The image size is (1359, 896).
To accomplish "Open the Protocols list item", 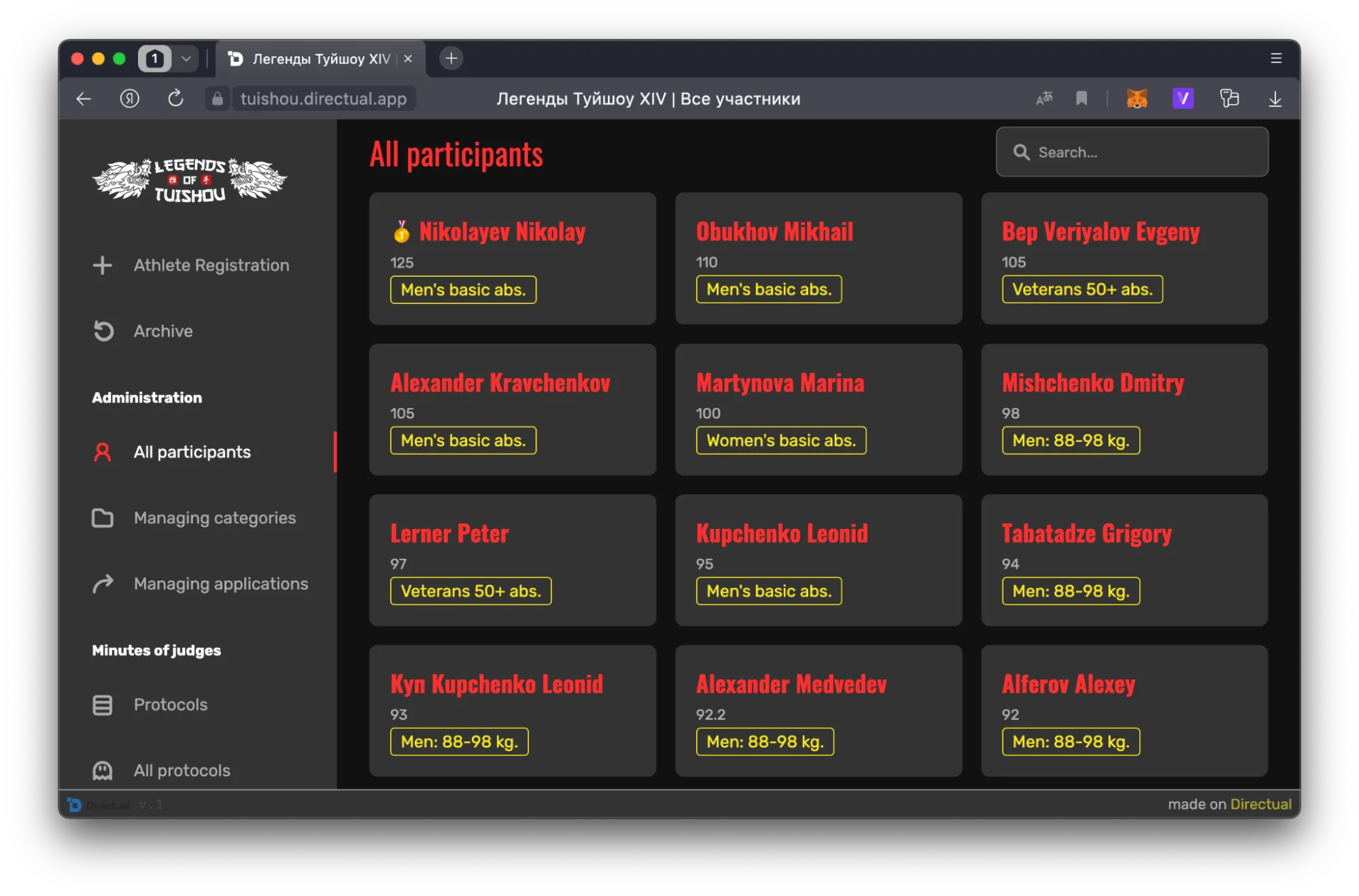I will pyautogui.click(x=170, y=704).
